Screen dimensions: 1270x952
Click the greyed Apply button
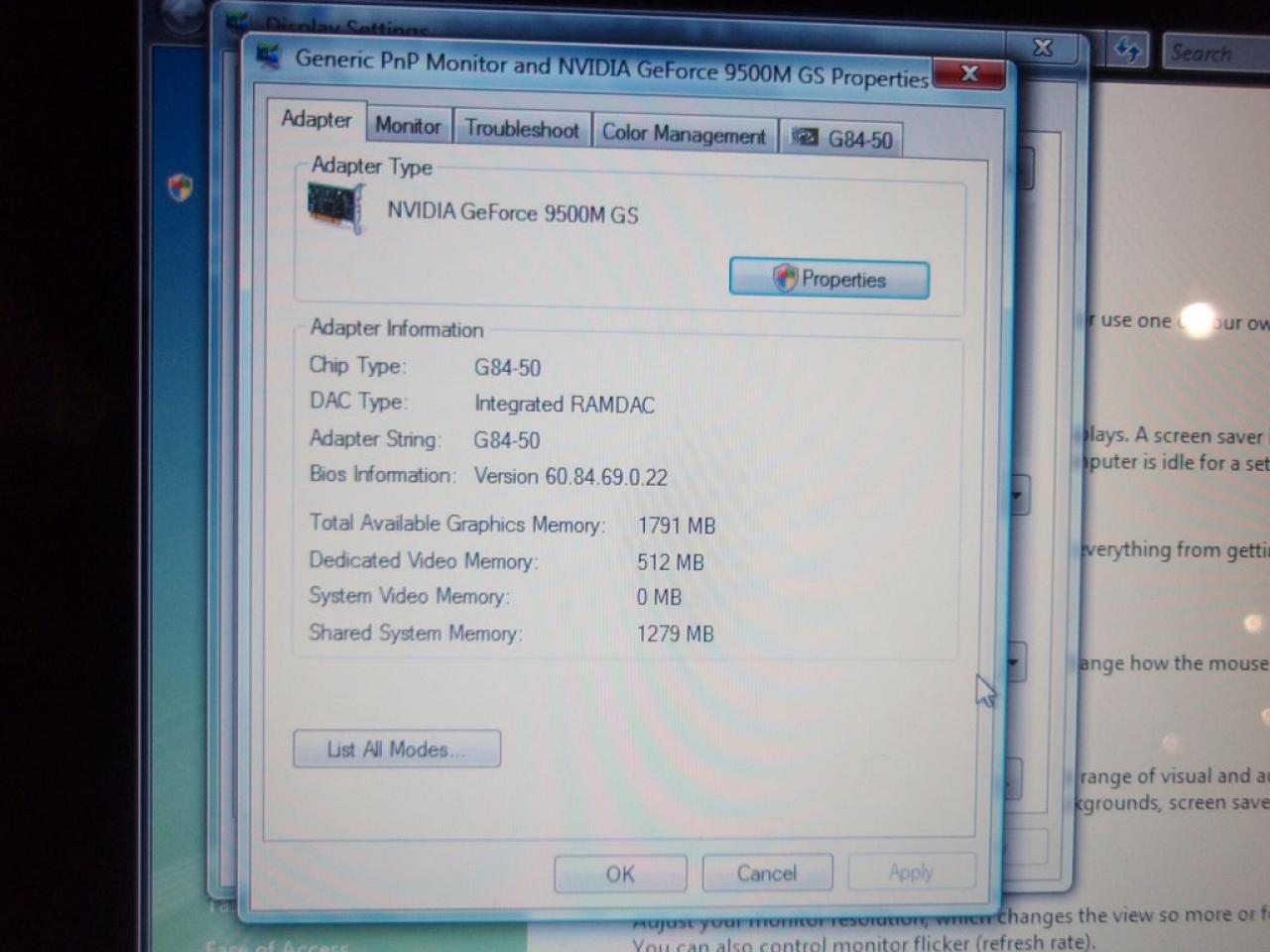coord(911,872)
